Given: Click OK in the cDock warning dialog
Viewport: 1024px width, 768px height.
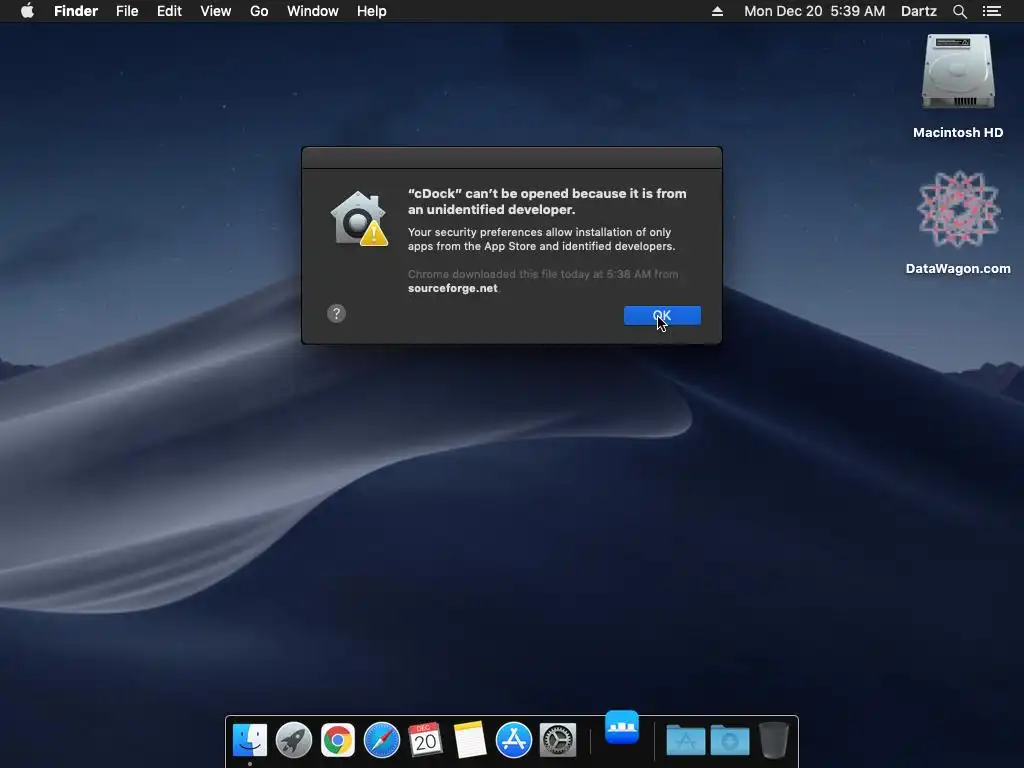Looking at the screenshot, I should [x=662, y=315].
